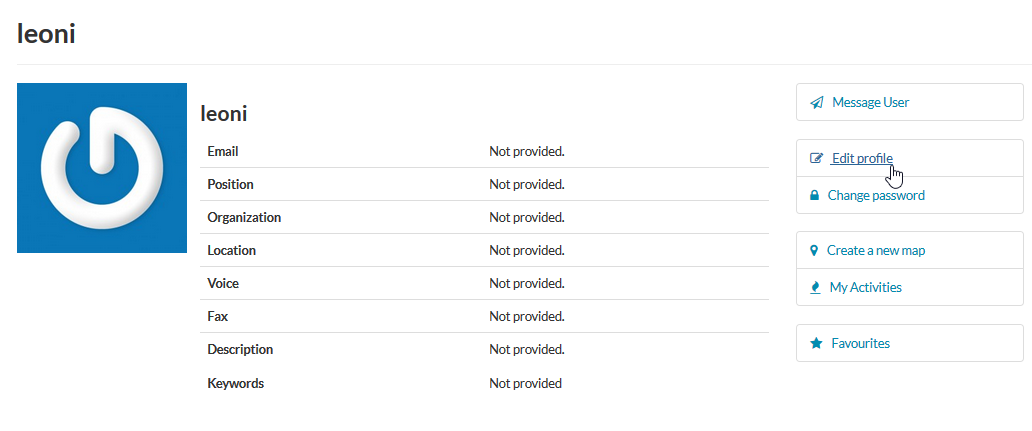Click the pencil Edit profile icon

coord(816,158)
